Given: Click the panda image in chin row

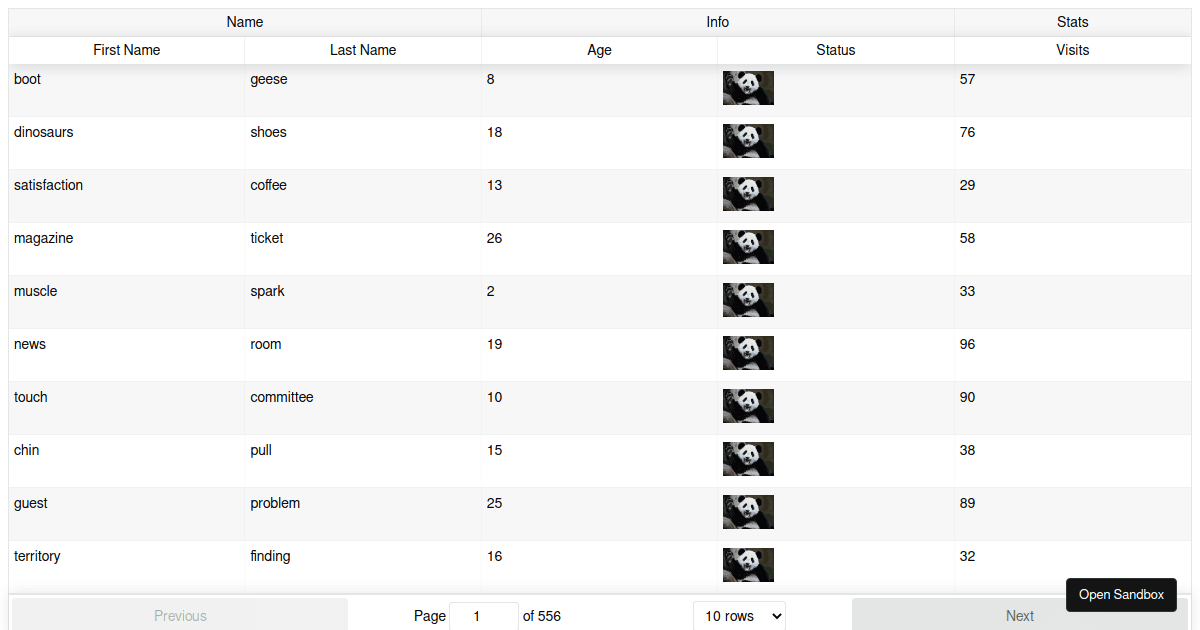Looking at the screenshot, I should coord(748,459).
